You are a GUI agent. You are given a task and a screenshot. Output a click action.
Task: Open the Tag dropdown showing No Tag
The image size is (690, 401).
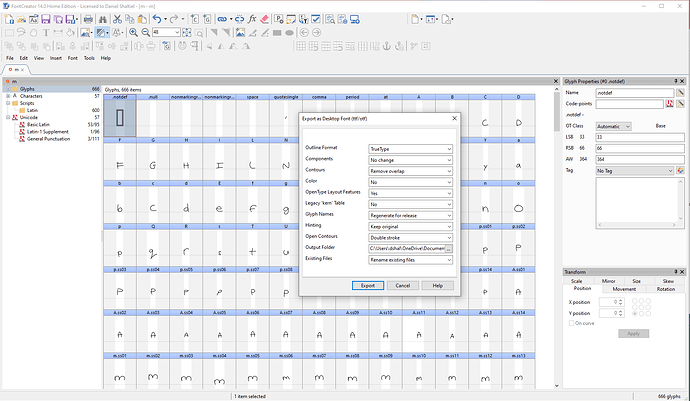click(x=635, y=170)
